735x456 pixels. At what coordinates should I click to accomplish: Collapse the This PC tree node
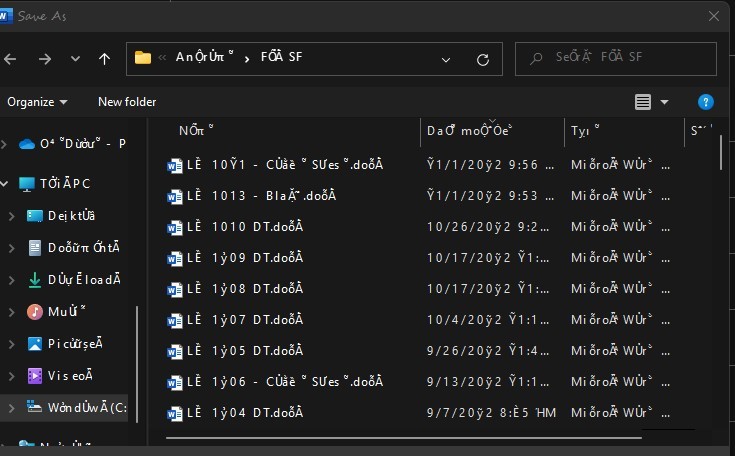coord(5,184)
